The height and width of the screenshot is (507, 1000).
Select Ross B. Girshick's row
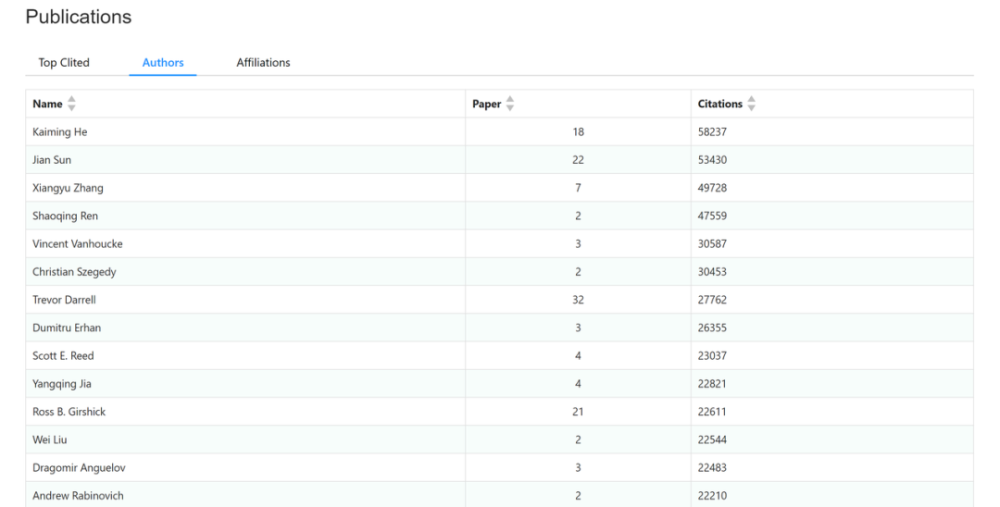(x=69, y=412)
